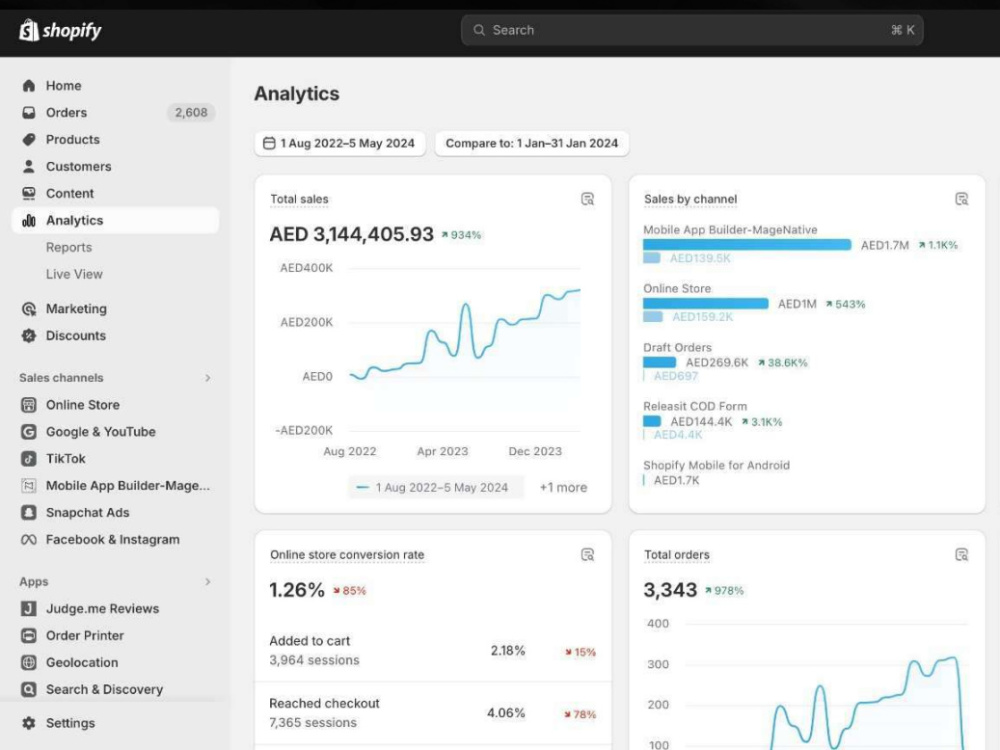Click the Total orders card title
This screenshot has width=1000, height=750.
677,554
